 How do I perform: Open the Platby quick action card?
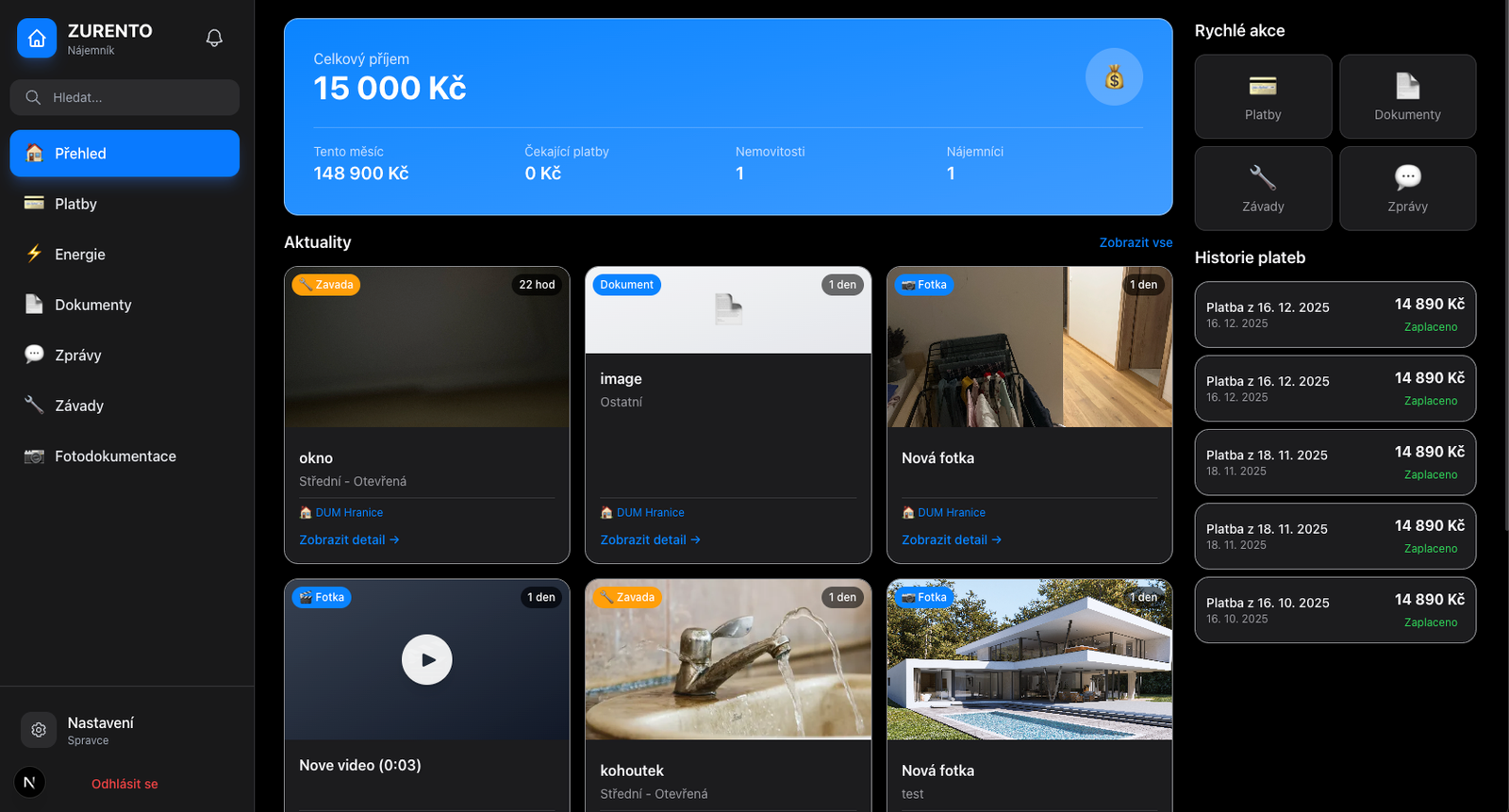1263,96
